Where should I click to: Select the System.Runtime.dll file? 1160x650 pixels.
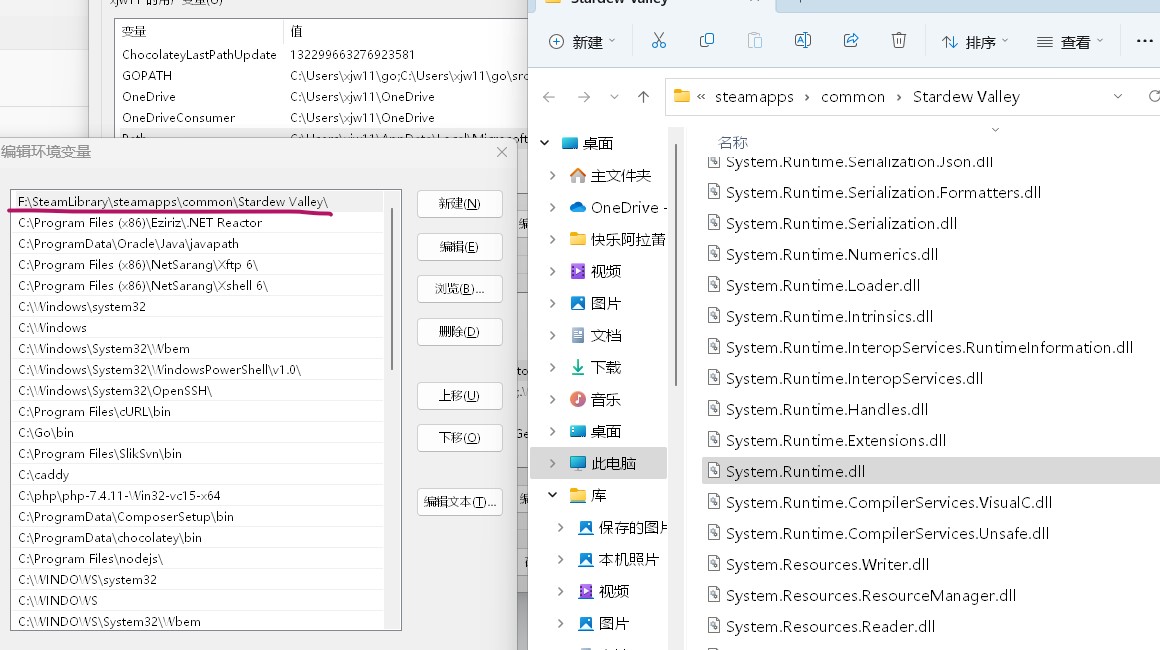coord(800,471)
